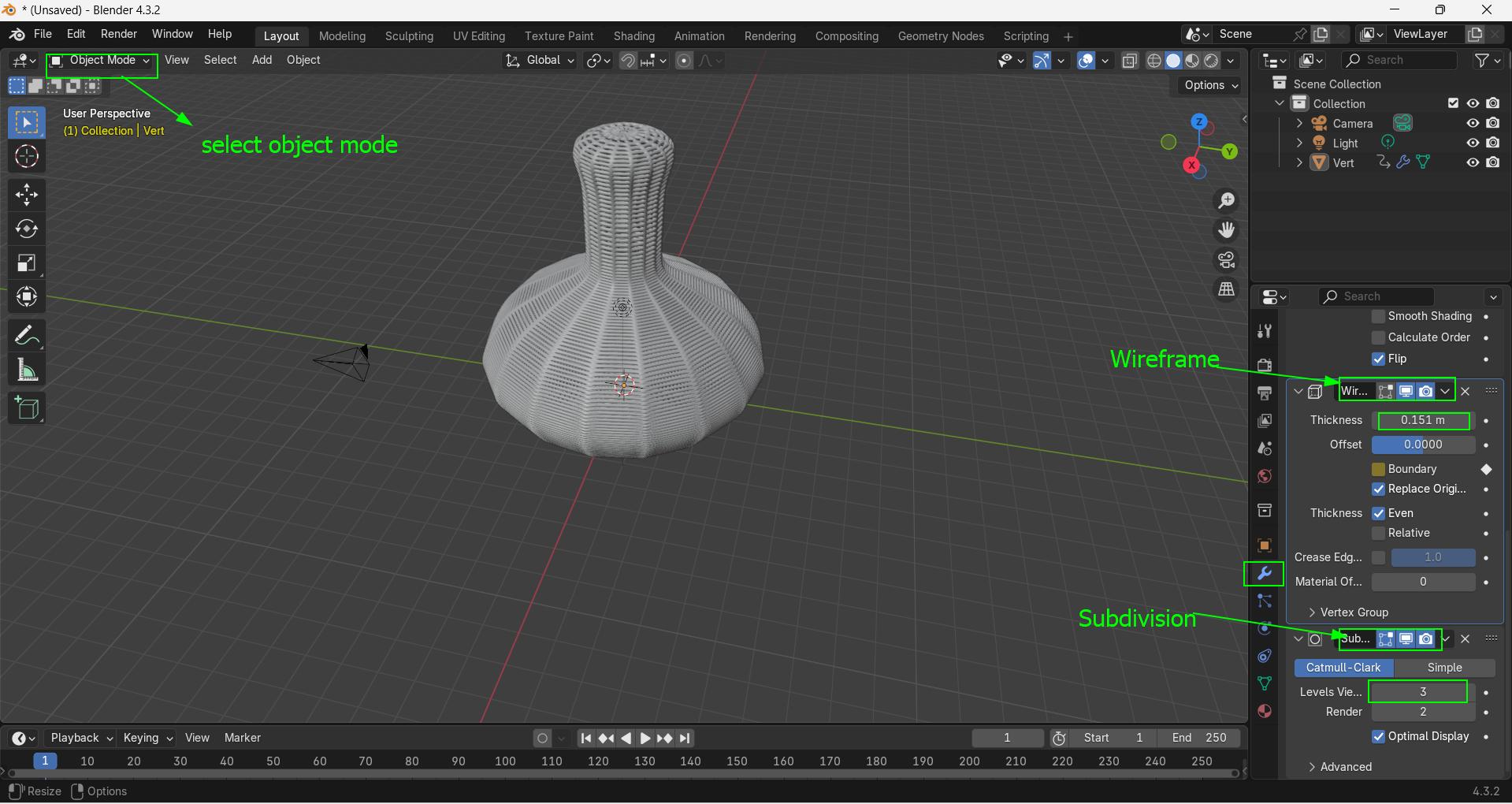Hide the Vert object in viewport
Screen dimensions: 1512x804
point(1472,162)
